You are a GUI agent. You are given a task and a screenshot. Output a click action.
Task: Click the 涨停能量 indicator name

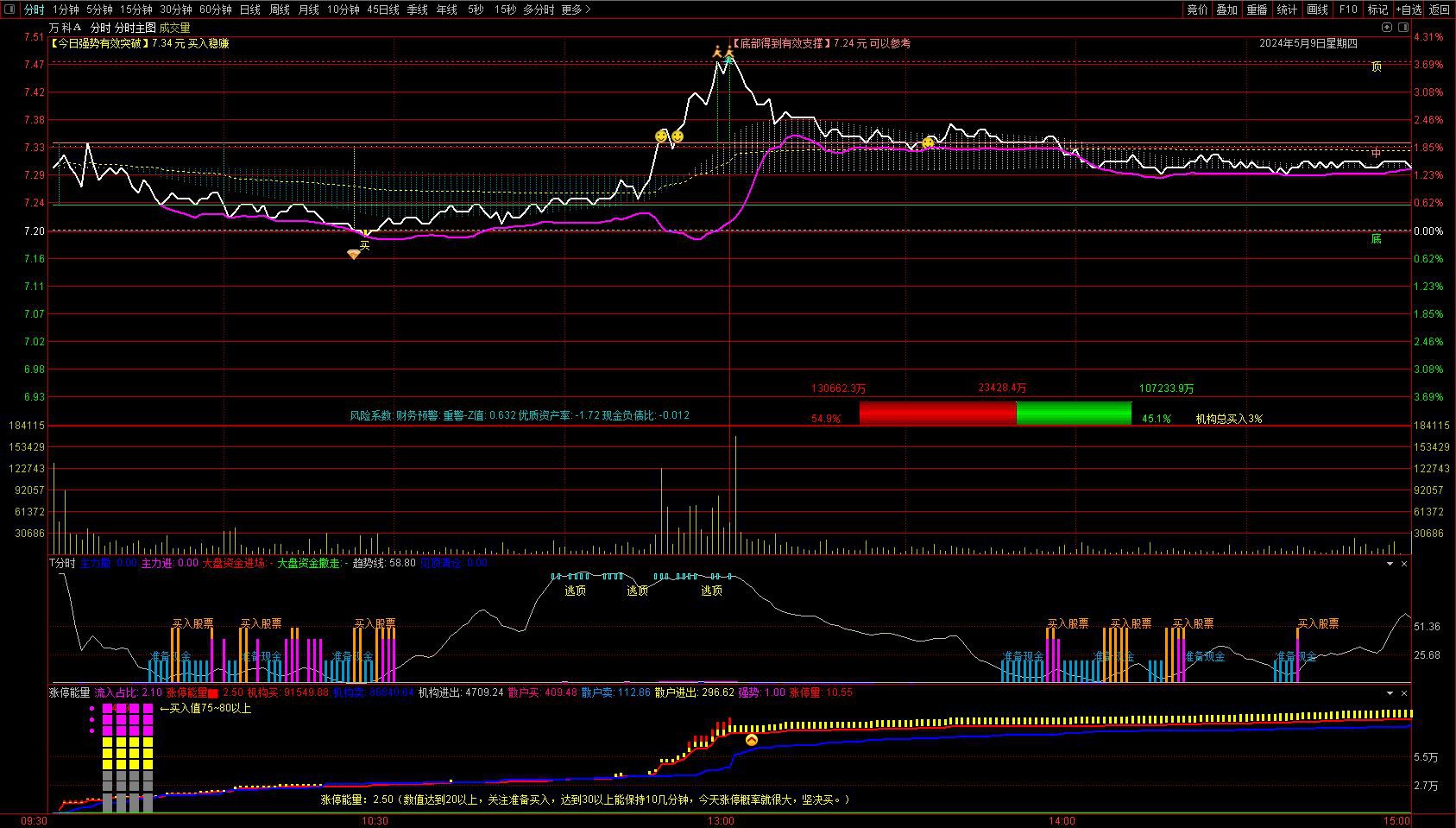click(x=69, y=692)
